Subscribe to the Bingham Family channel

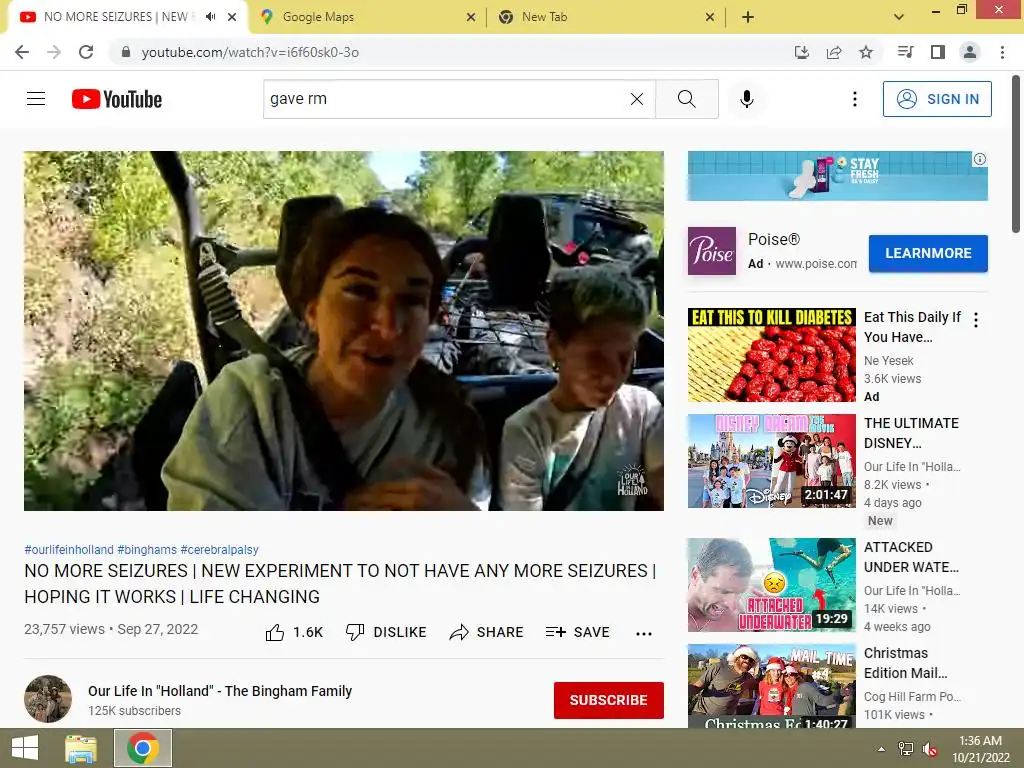coord(609,700)
